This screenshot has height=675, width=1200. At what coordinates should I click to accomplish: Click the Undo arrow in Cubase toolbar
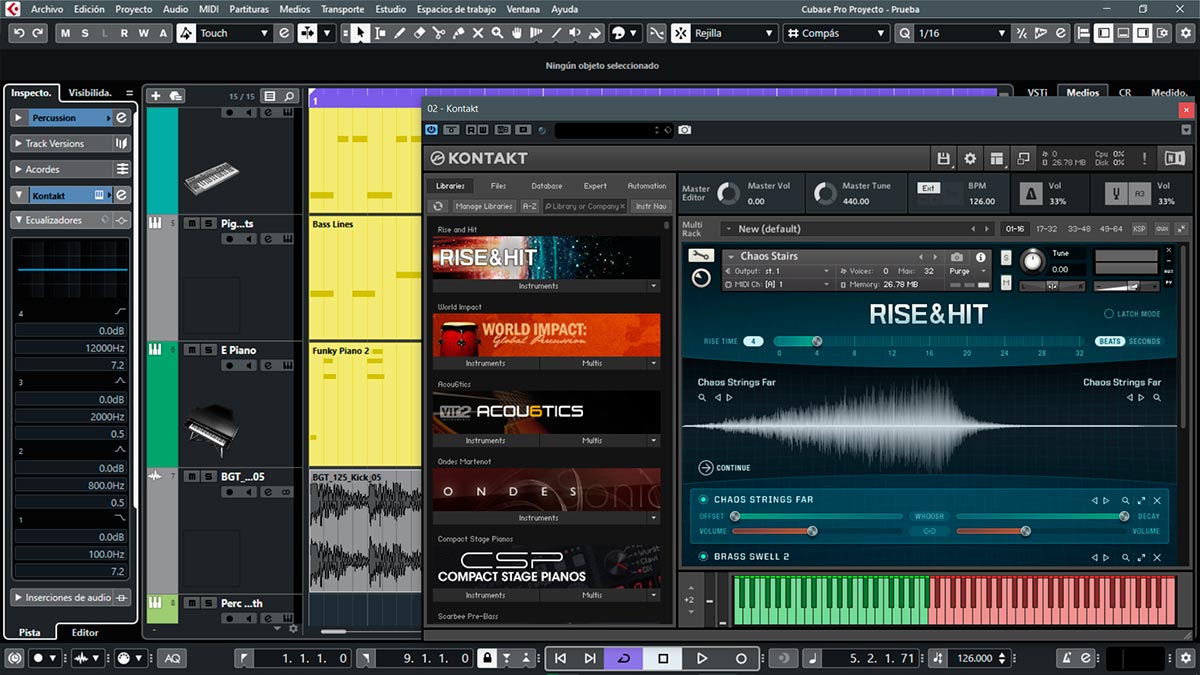point(19,33)
